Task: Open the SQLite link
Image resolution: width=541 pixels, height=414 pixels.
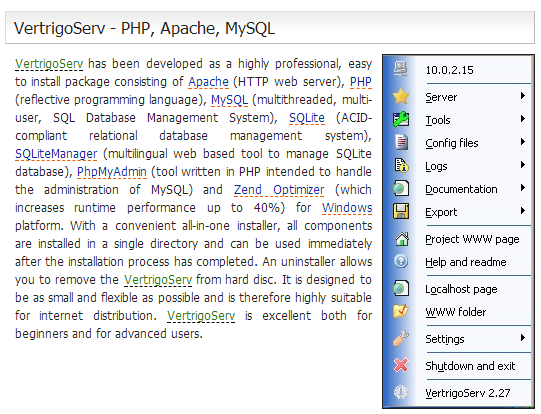Action: (307, 118)
